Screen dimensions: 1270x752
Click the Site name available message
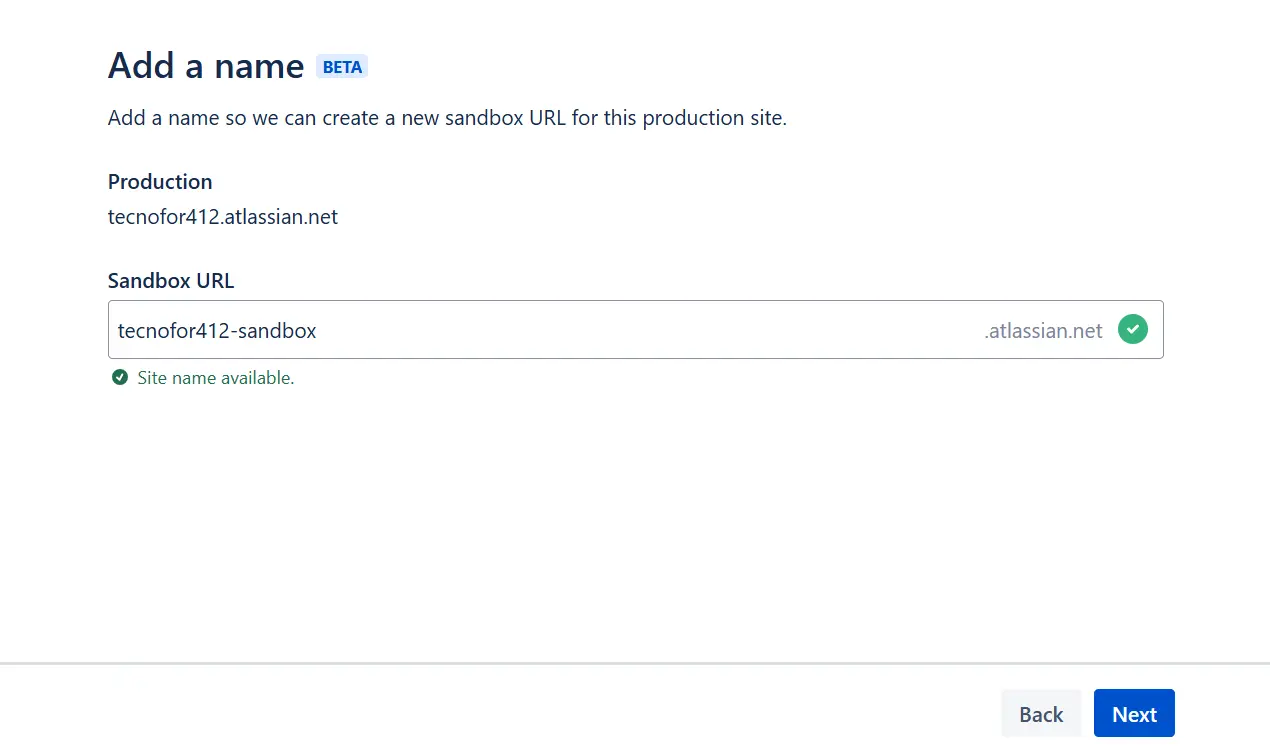pyautogui.click(x=216, y=378)
